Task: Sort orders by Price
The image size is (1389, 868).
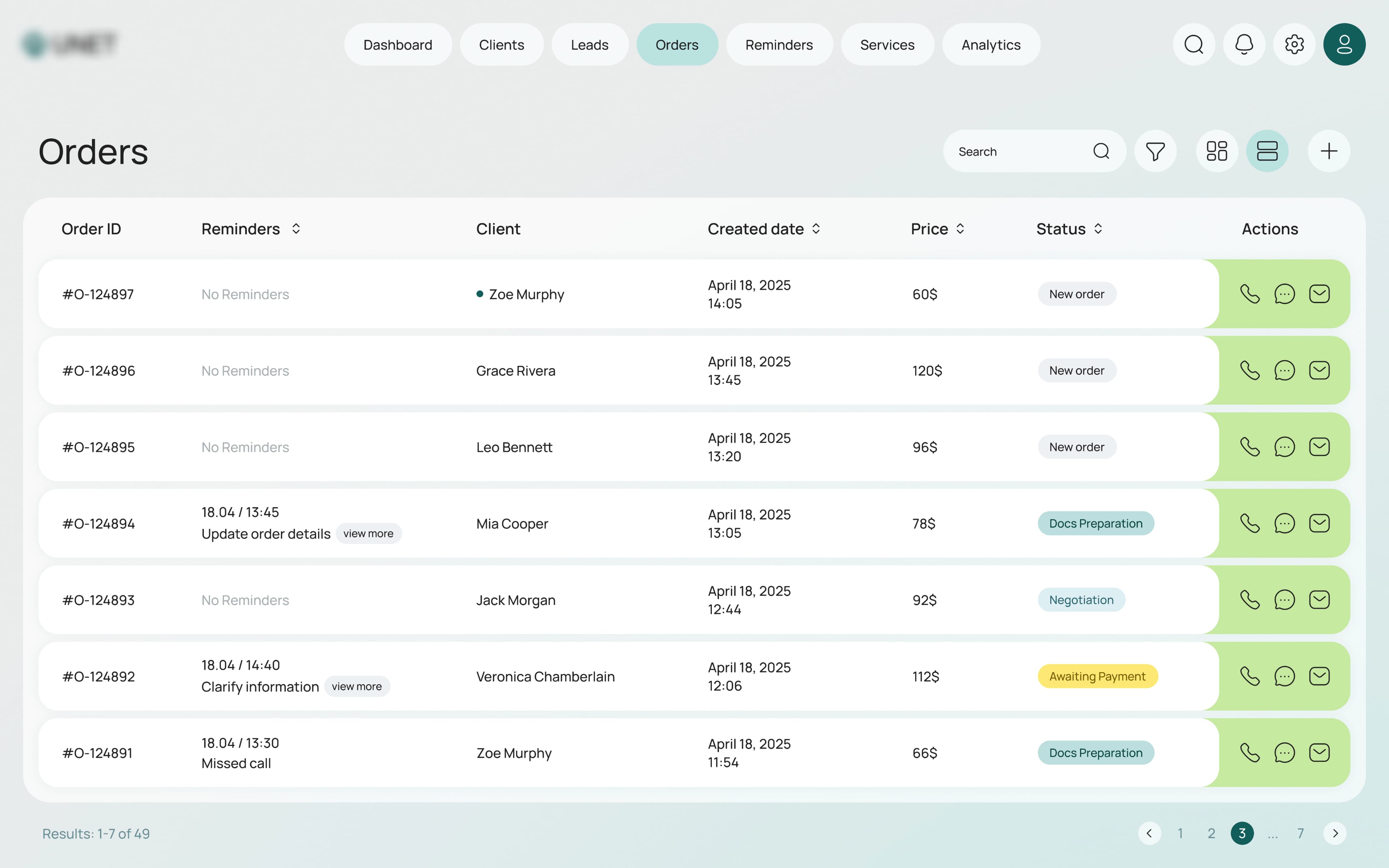Action: (960, 229)
